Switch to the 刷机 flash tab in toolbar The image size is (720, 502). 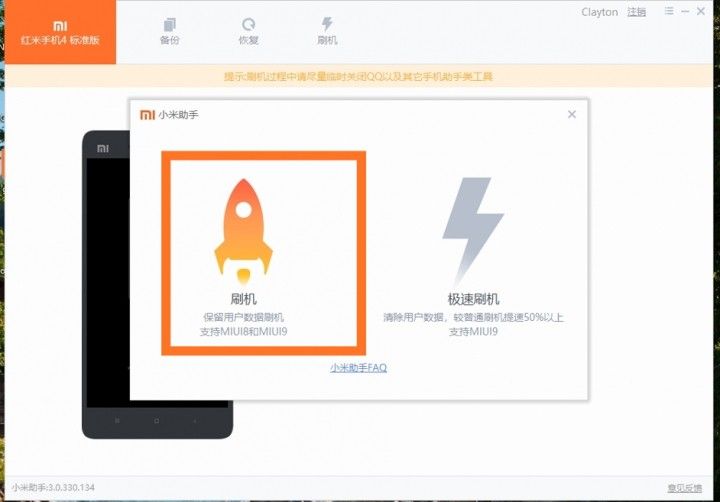[327, 31]
